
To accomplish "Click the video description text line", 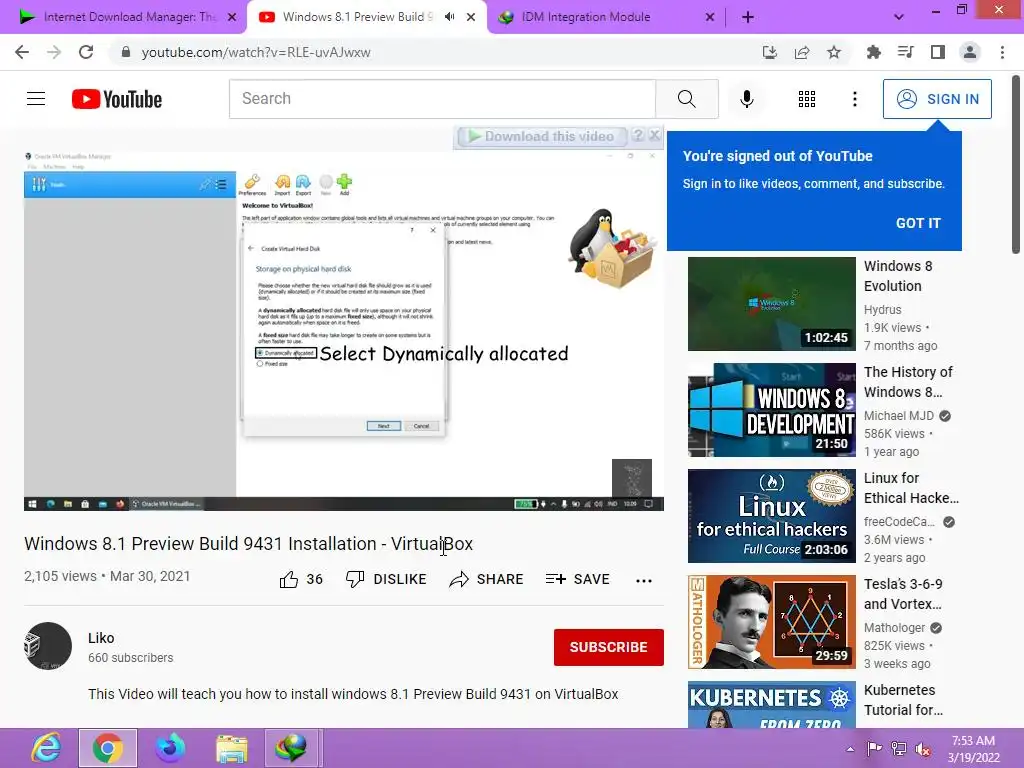I will 353,694.
